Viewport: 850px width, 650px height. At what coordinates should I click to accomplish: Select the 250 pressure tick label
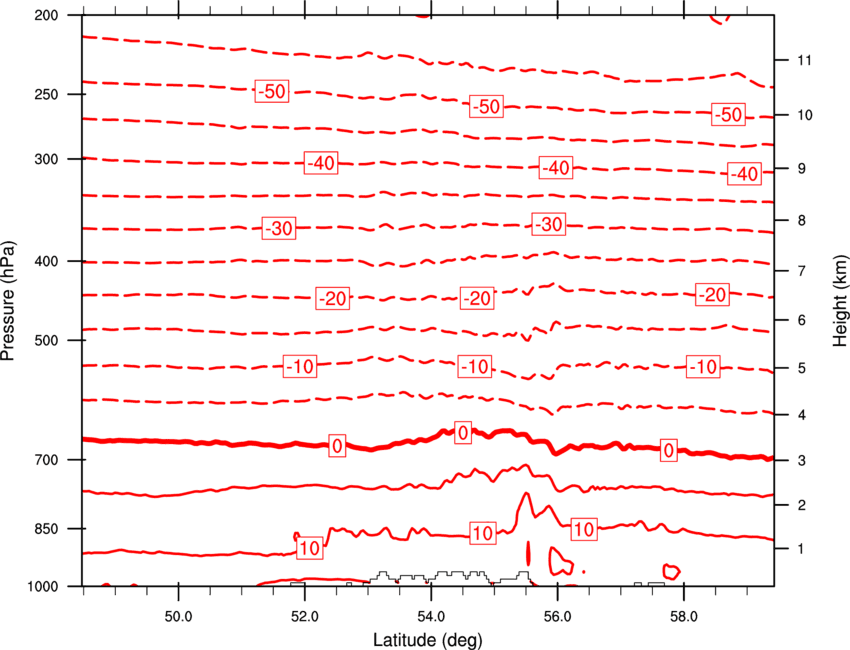click(x=46, y=94)
